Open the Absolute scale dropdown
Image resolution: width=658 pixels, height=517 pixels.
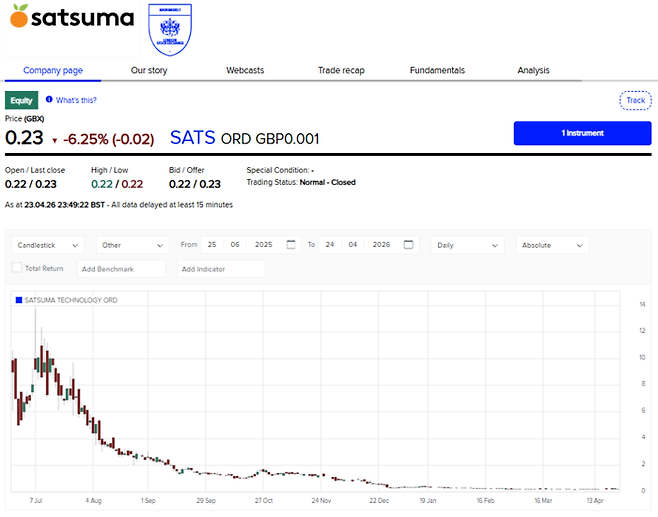[x=552, y=245]
